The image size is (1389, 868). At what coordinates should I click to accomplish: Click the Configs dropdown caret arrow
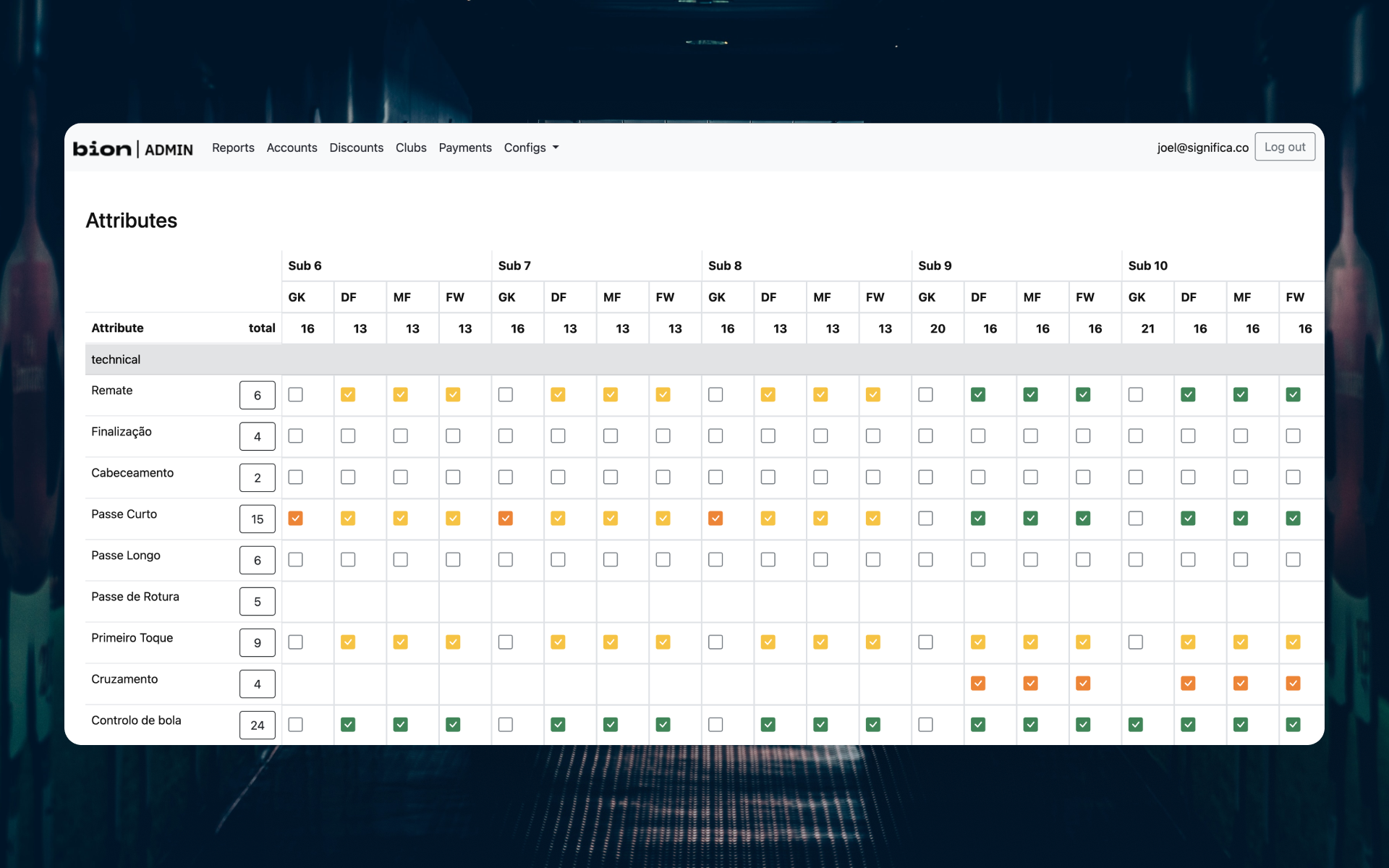pyautogui.click(x=556, y=148)
